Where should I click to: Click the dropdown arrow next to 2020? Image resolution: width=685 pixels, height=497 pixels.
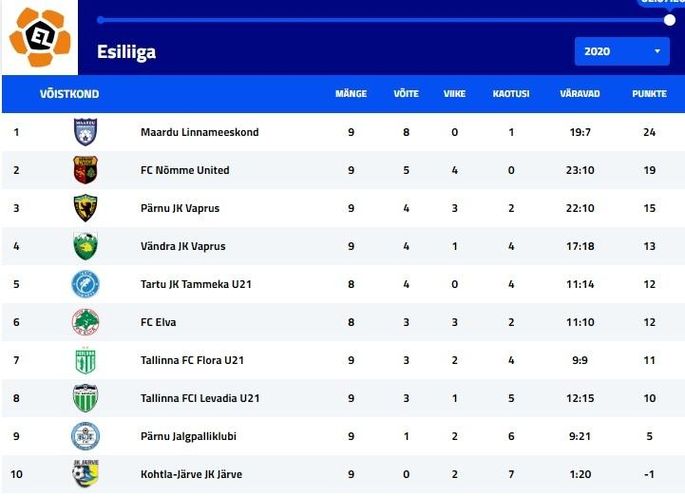(x=657, y=51)
